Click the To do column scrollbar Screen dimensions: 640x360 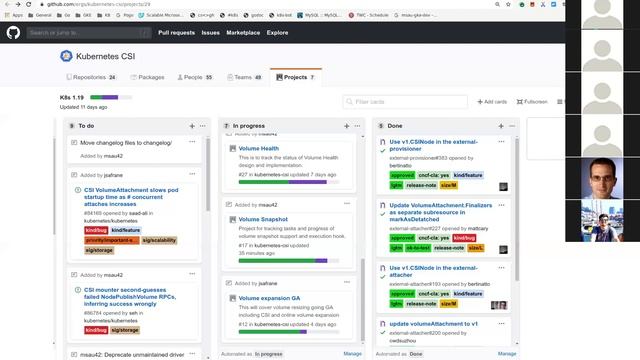coord(208,175)
